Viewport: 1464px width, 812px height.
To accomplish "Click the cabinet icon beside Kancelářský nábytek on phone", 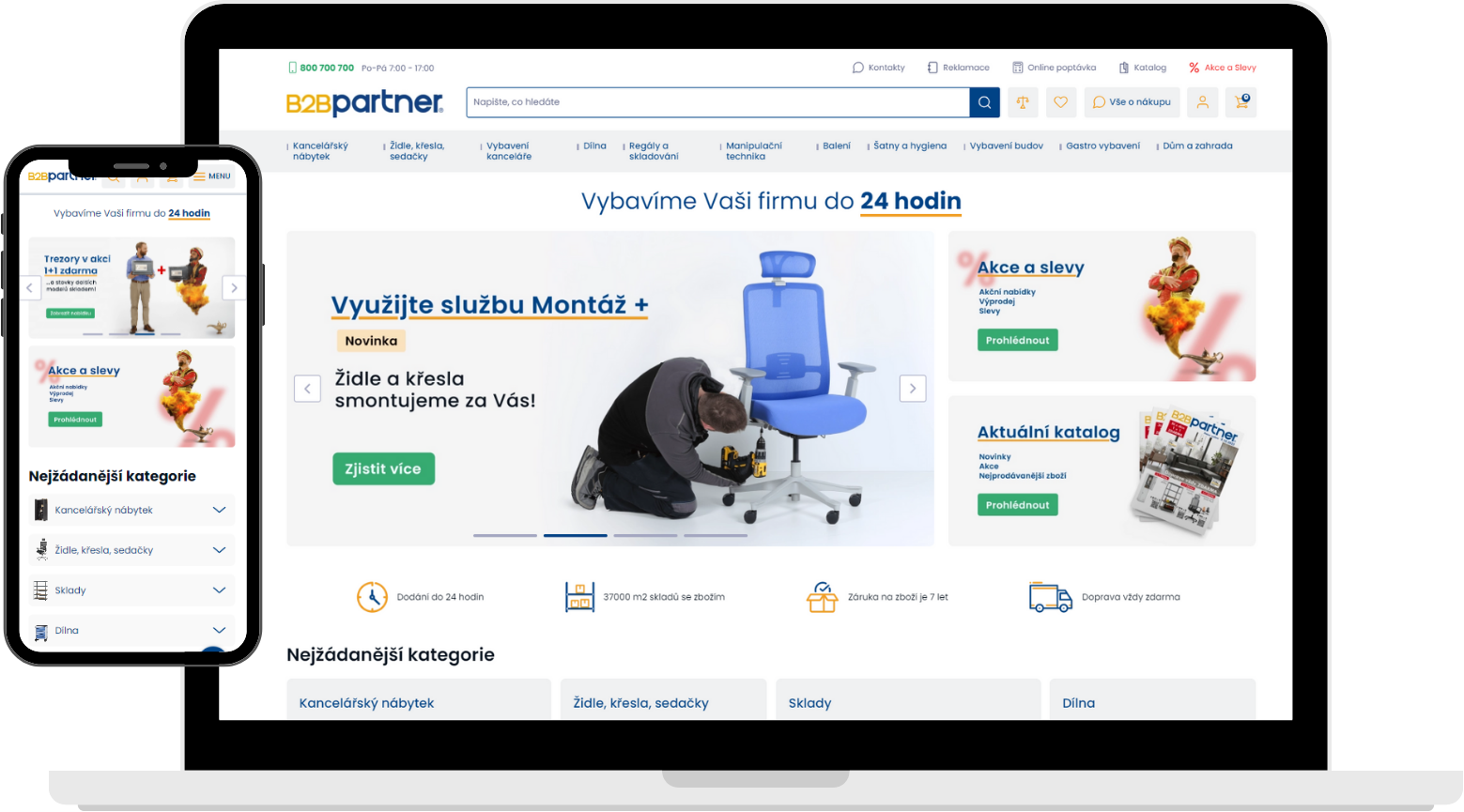I will [40, 510].
